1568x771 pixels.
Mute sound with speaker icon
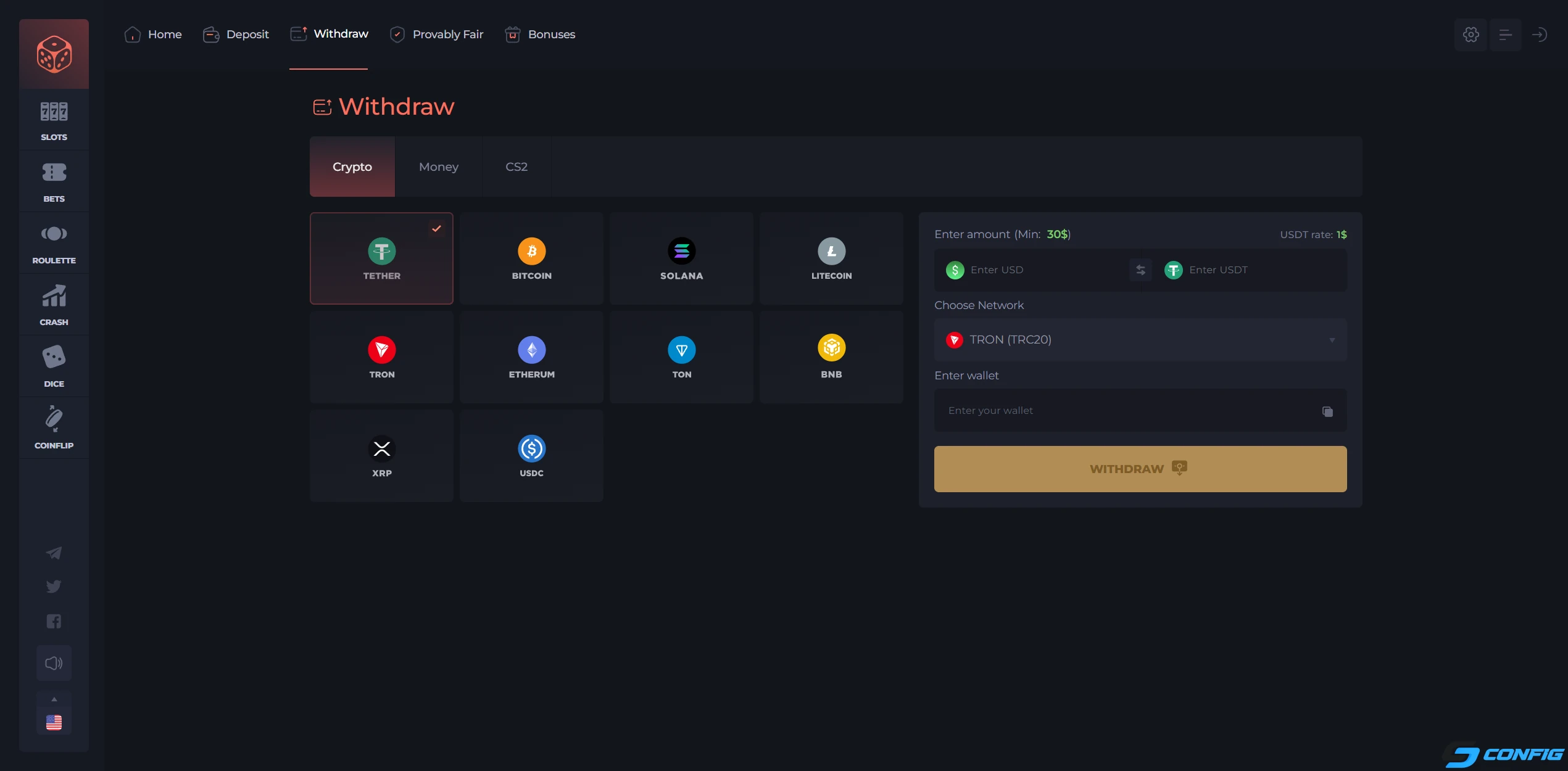pos(54,663)
